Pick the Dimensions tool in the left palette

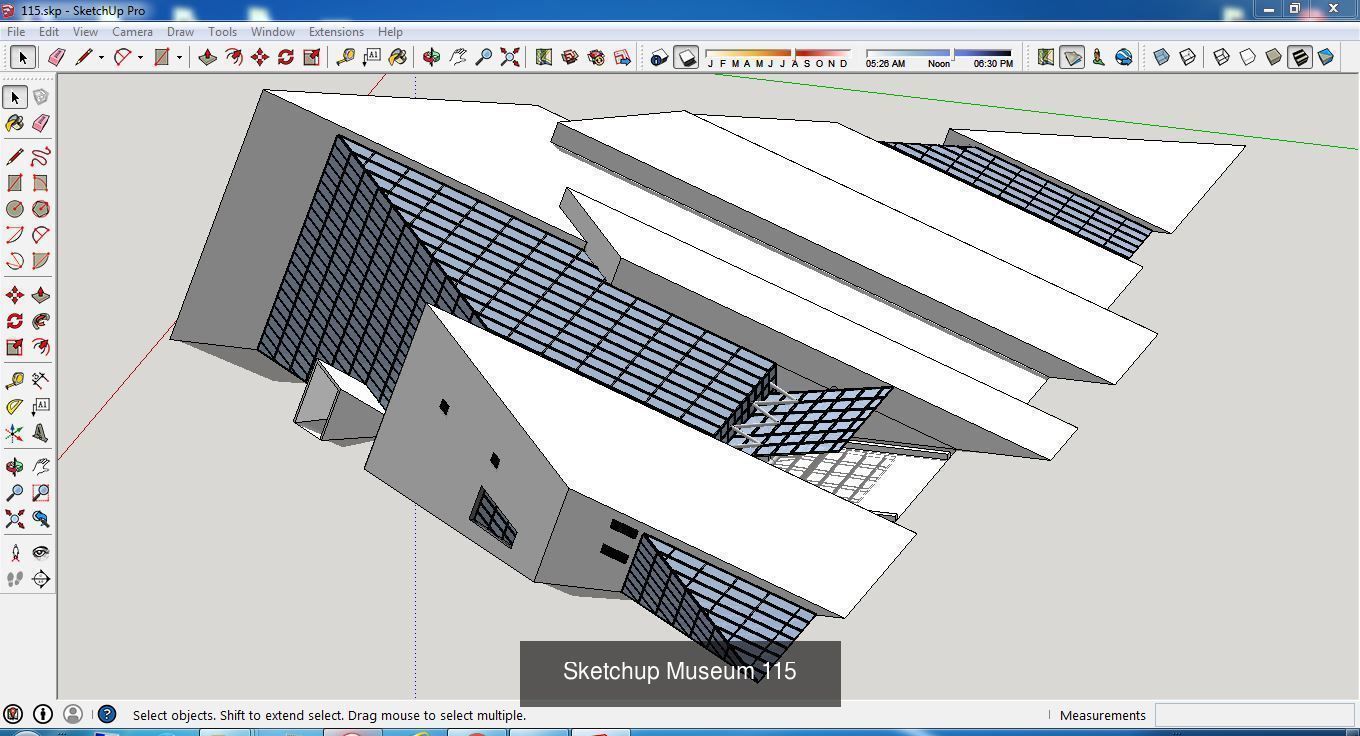(41, 380)
